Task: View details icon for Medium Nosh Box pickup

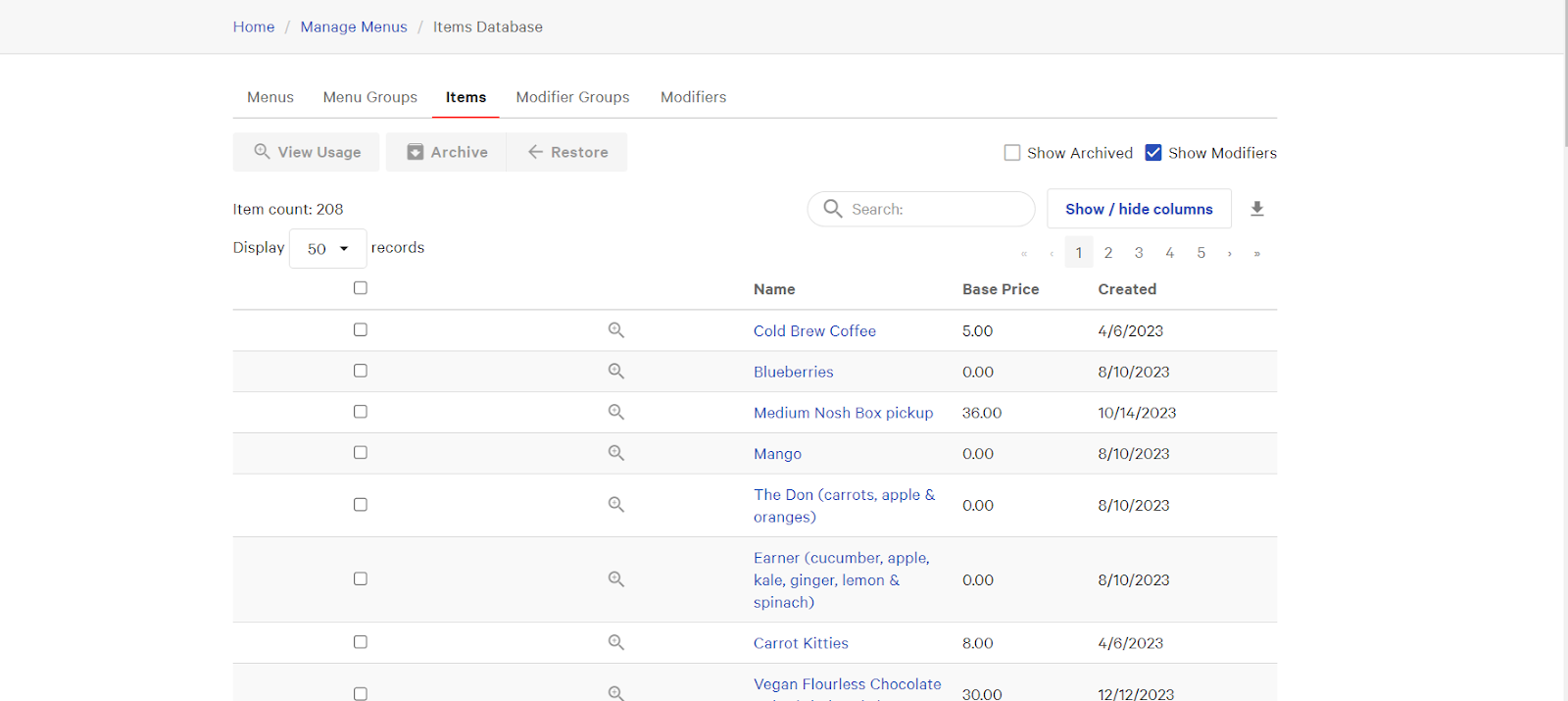Action: tap(615, 413)
